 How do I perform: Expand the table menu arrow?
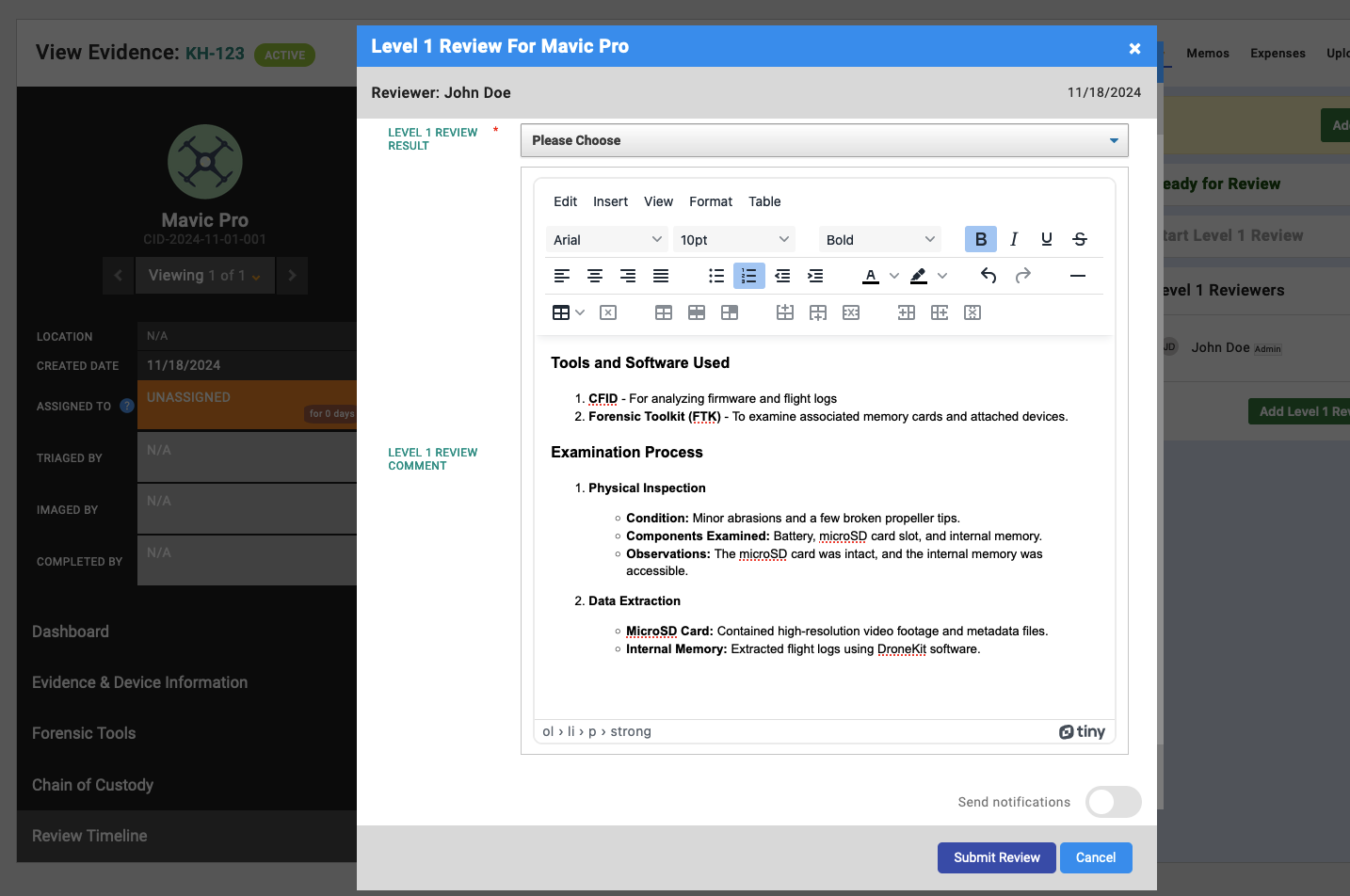point(580,312)
